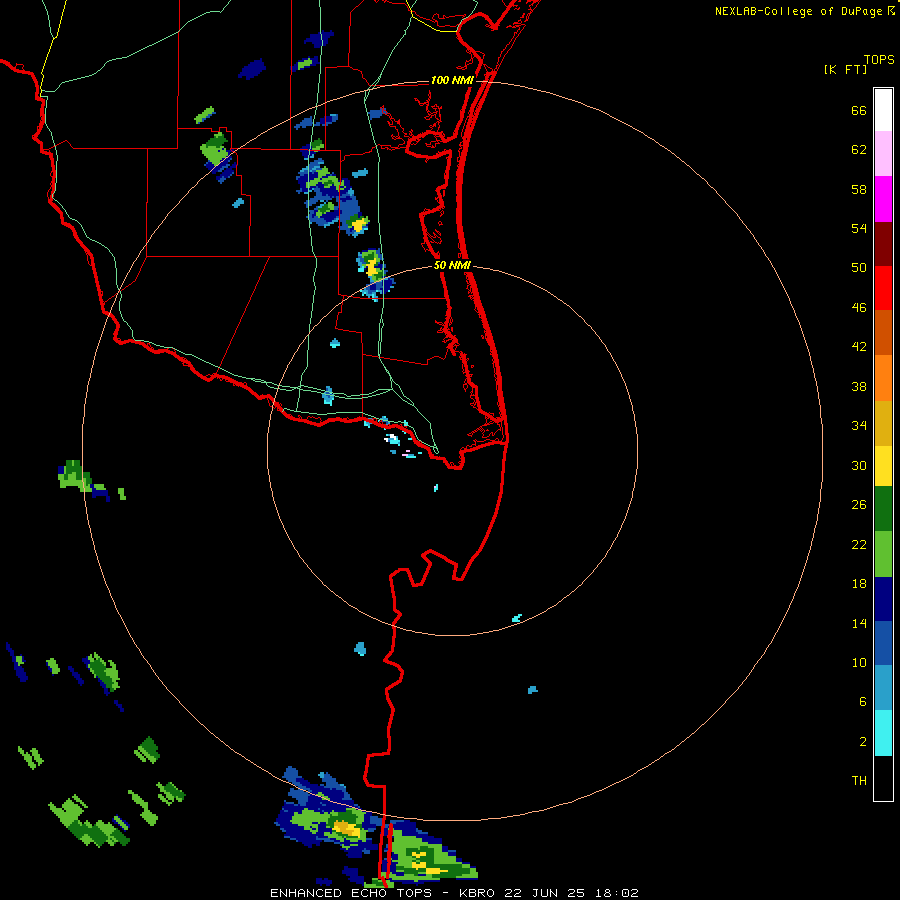Click the legend value 46

click(x=859, y=307)
